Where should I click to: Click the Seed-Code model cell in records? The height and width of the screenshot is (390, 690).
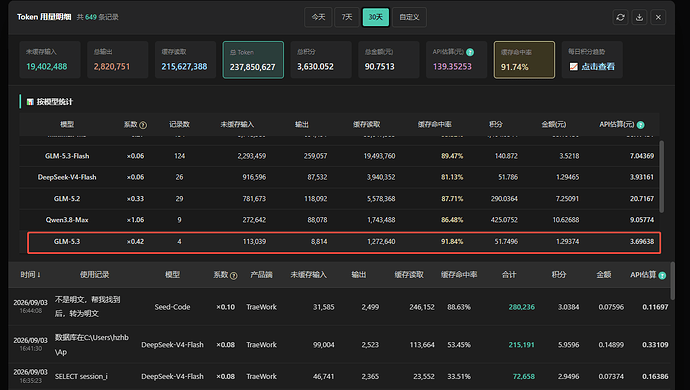click(172, 307)
